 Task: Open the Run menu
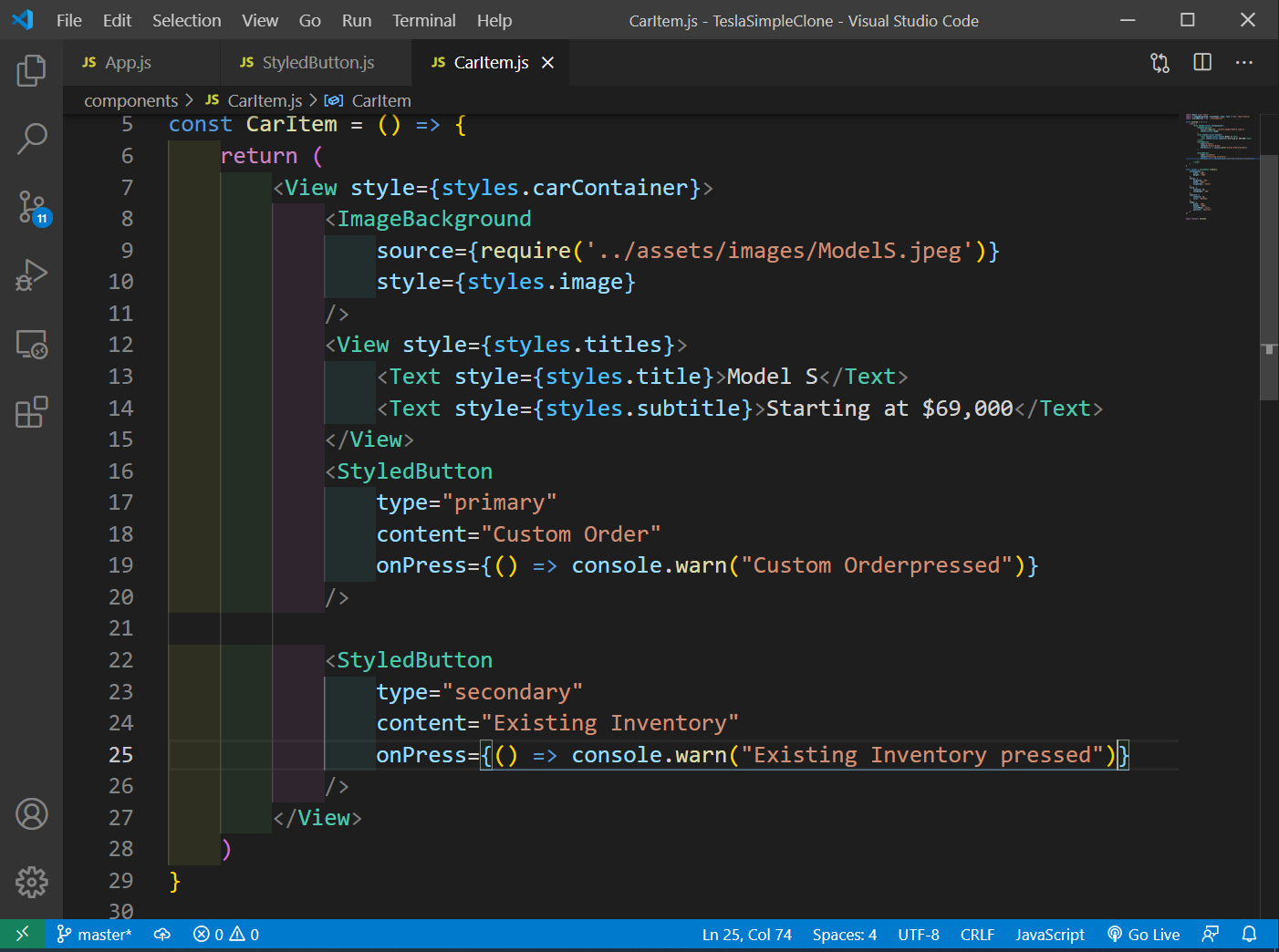click(357, 20)
